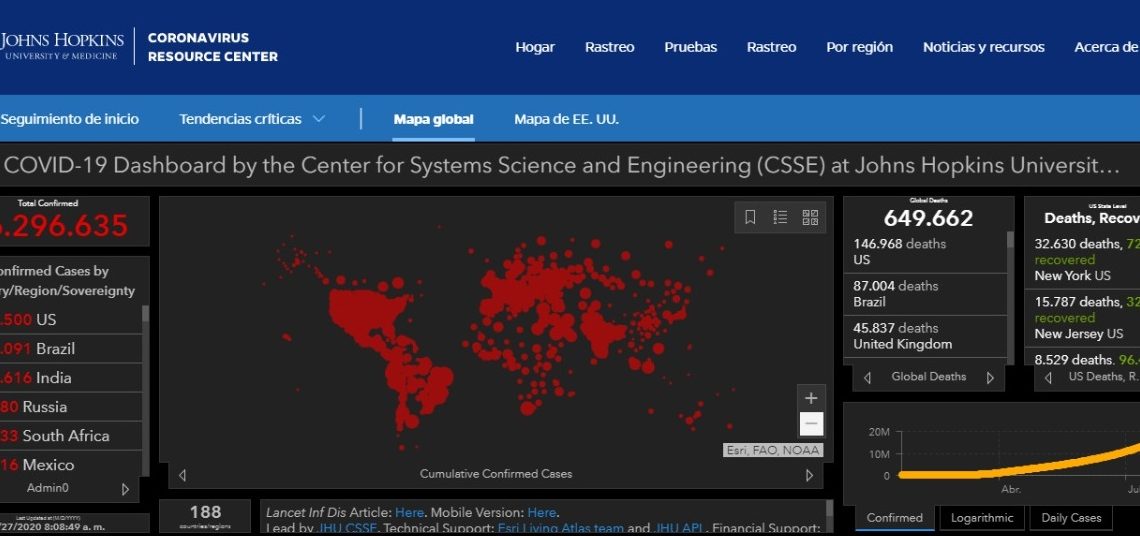Screen dimensions: 1140x536
Task: Select the Seguimiento de inicio tab
Action: click(x=69, y=119)
